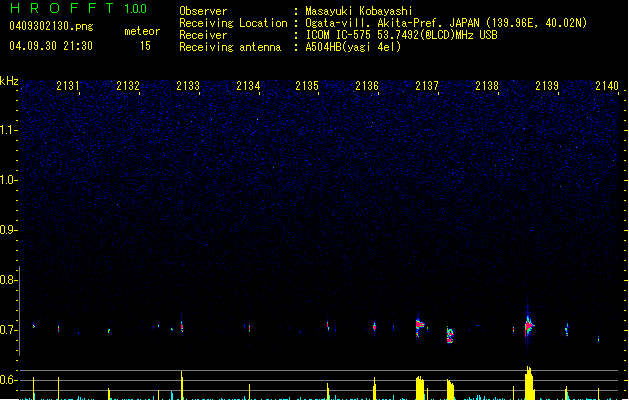Click the HROFFT title text

62,8
